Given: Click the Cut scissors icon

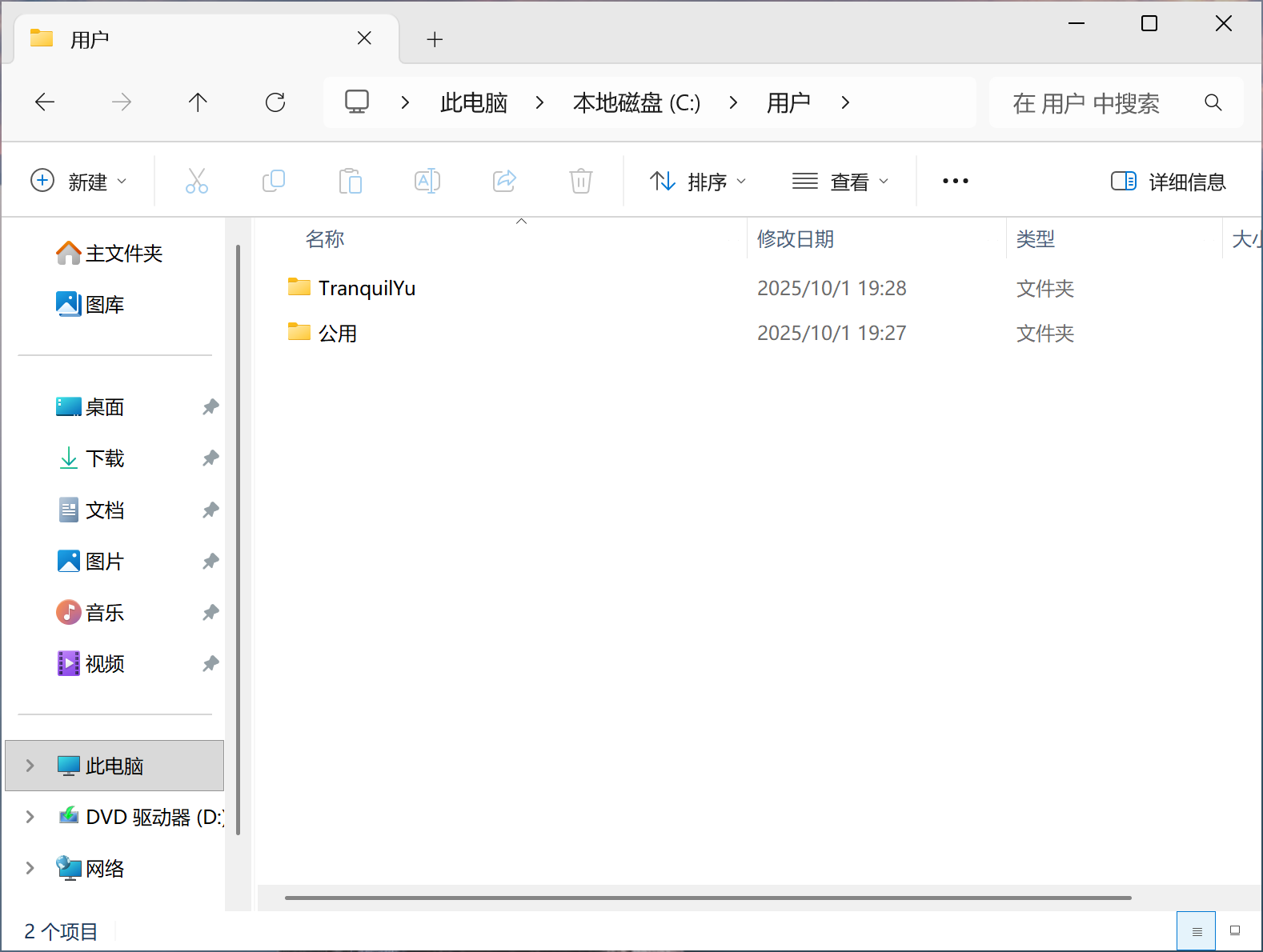Looking at the screenshot, I should pyautogui.click(x=197, y=182).
